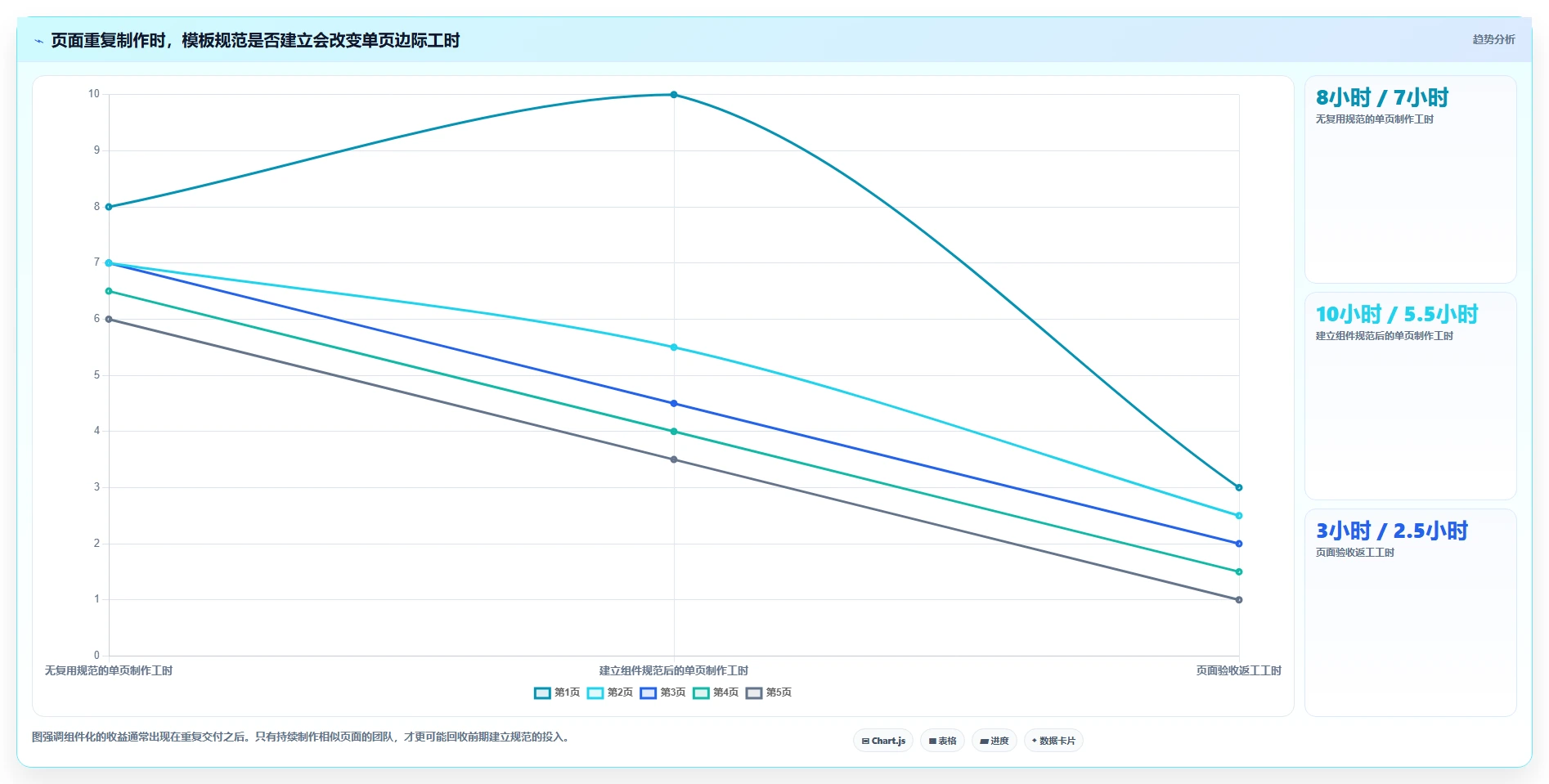The image size is (1549, 784).
Task: Click the 建立组件规范后的单页制作工时 x-axis label
Action: click(x=674, y=670)
